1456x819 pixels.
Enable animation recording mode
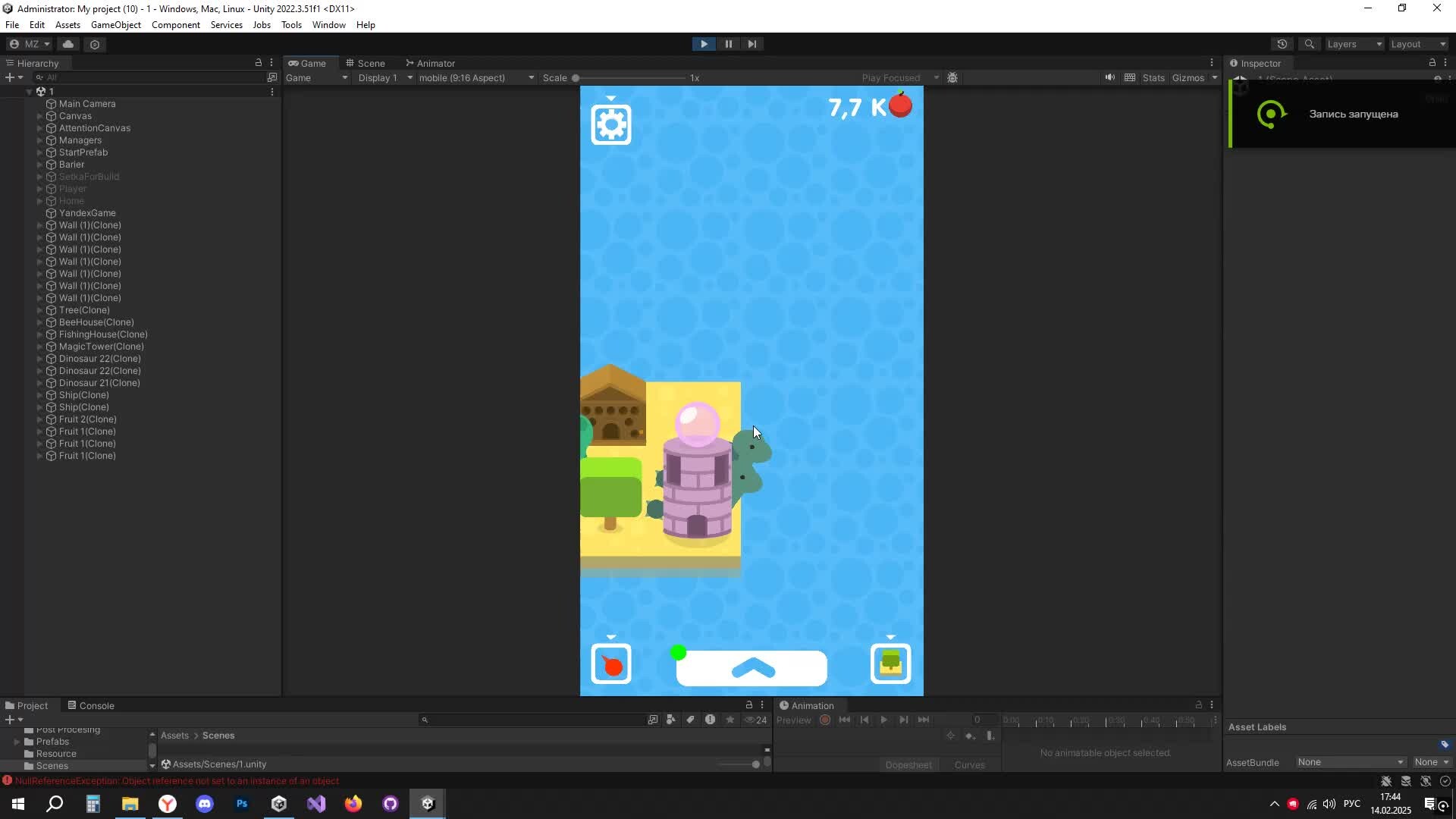[x=825, y=720]
